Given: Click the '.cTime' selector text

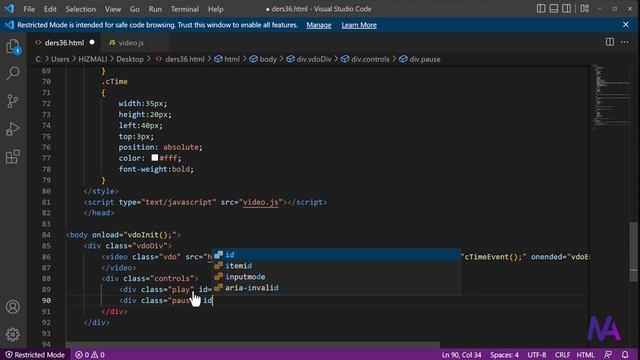Looking at the screenshot, I should point(114,82).
